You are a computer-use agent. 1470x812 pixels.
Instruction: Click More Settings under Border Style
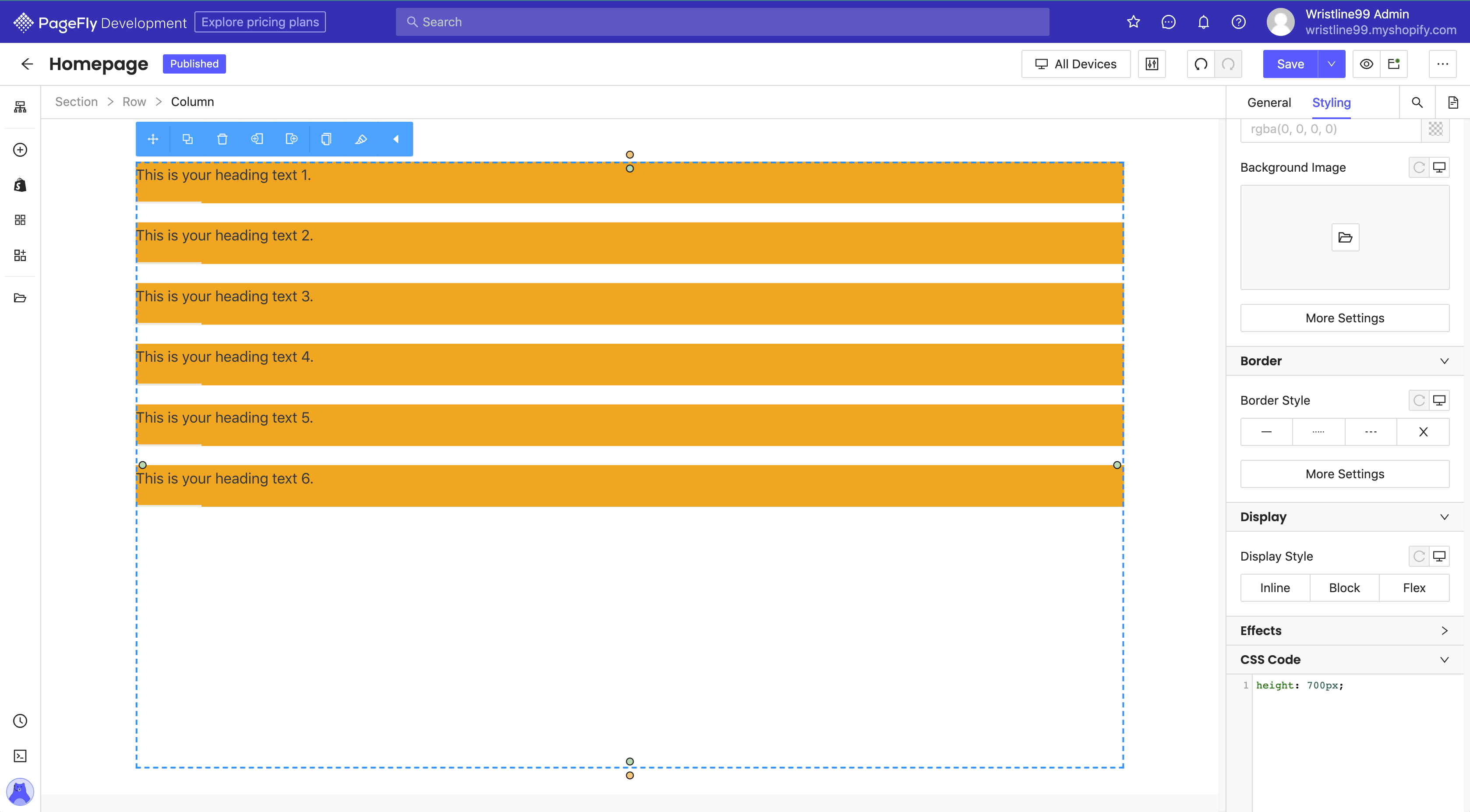[1344, 473]
